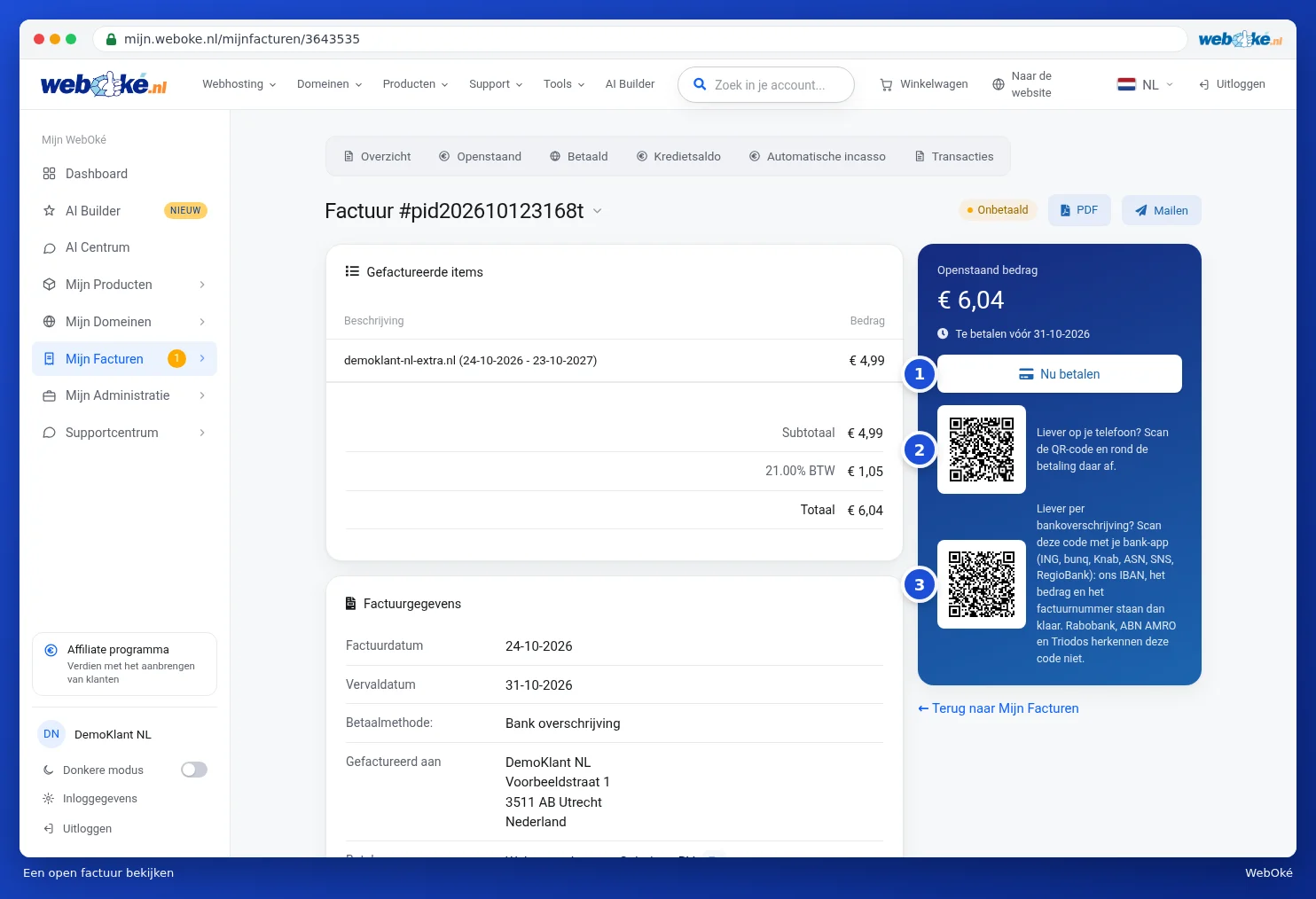Click the Dashboard grid icon in sidebar
This screenshot has height=899, width=1316.
pos(50,174)
